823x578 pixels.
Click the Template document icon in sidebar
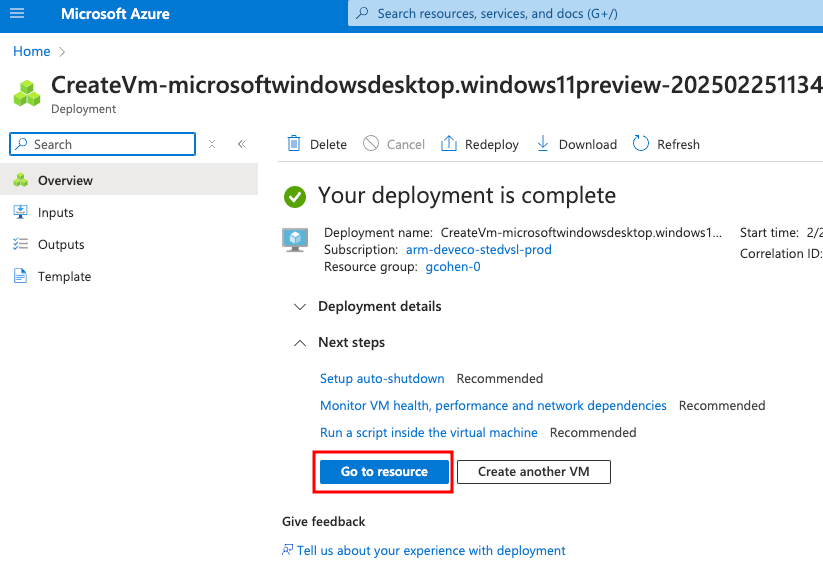pyautogui.click(x=20, y=276)
